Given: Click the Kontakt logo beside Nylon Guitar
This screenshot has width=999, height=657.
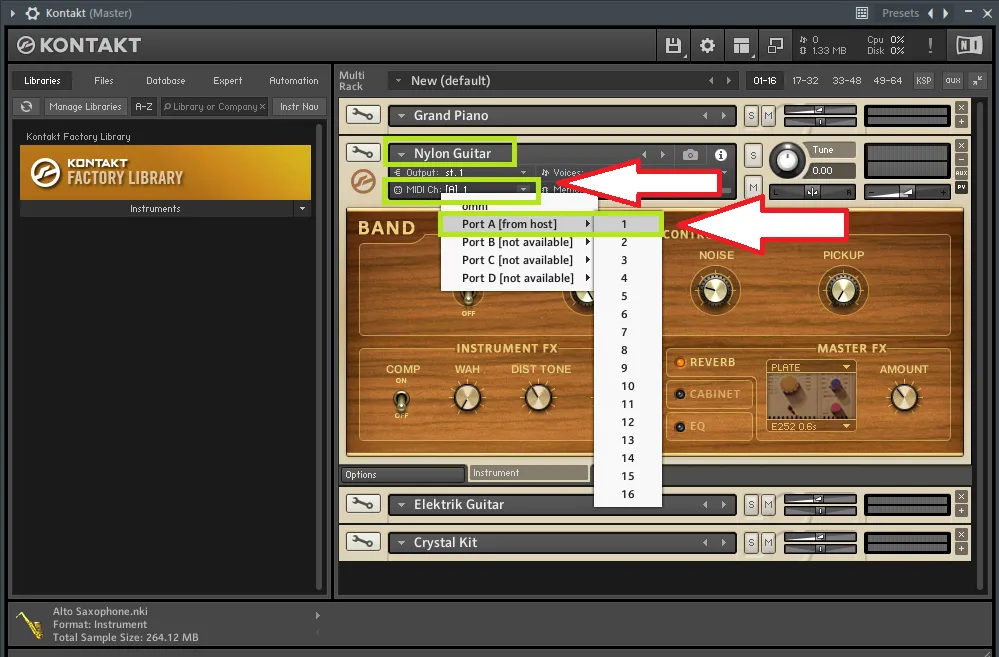Looking at the screenshot, I should tap(363, 182).
